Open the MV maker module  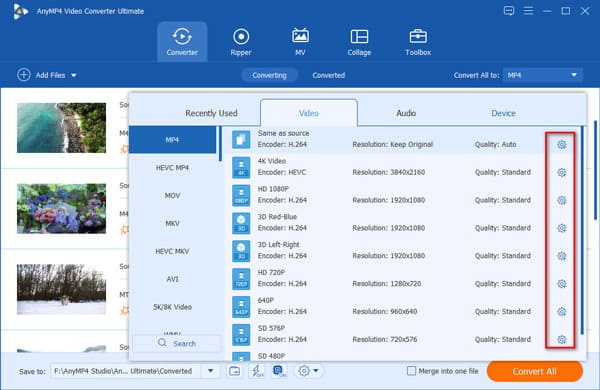tap(300, 42)
